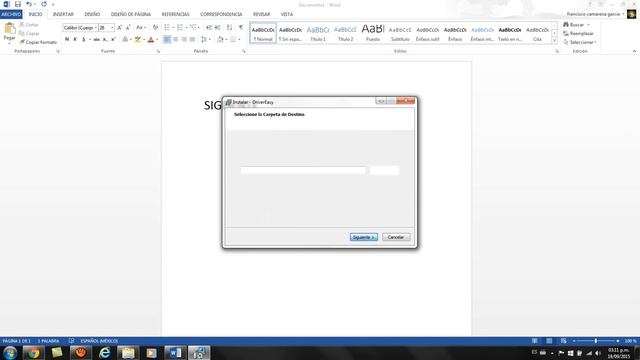Open the font name combo box
Image resolution: width=640 pixels, height=360 pixels.
click(80, 28)
